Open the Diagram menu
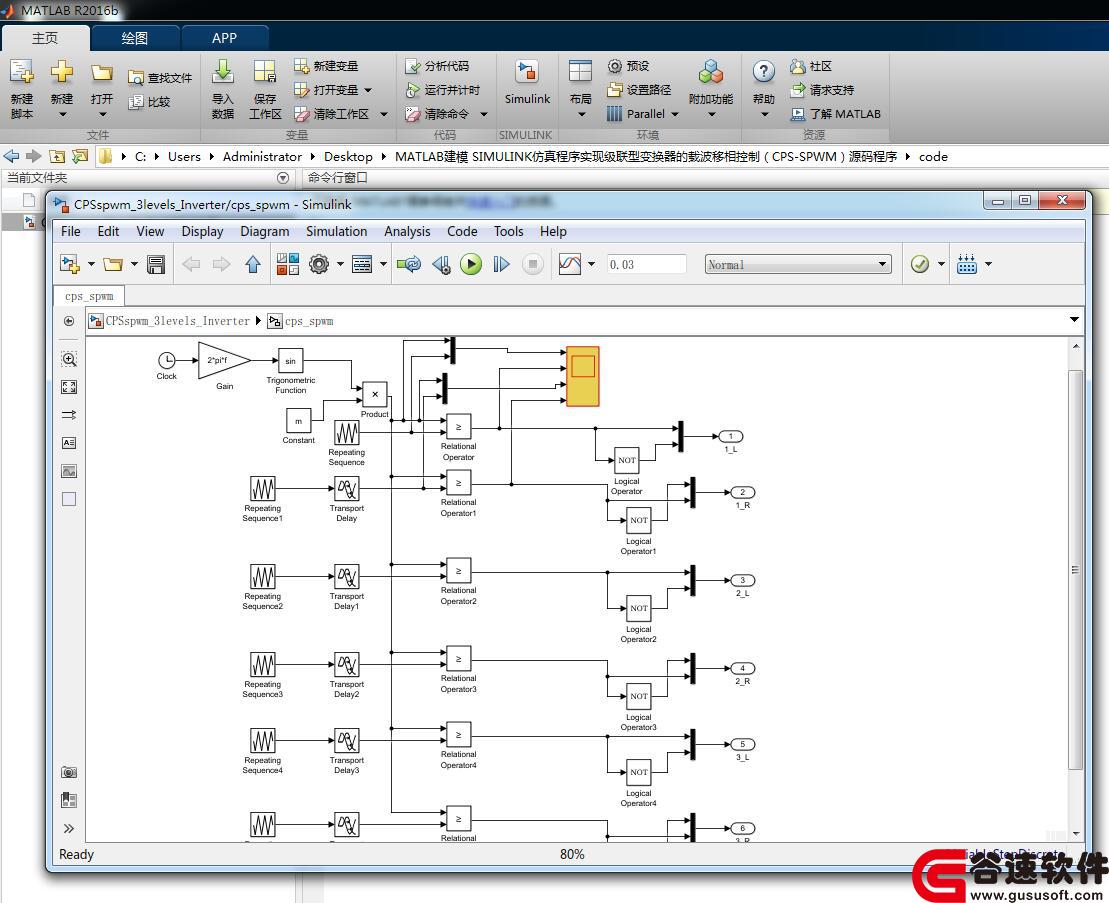Screen dimensions: 1109x903 pos(265,231)
